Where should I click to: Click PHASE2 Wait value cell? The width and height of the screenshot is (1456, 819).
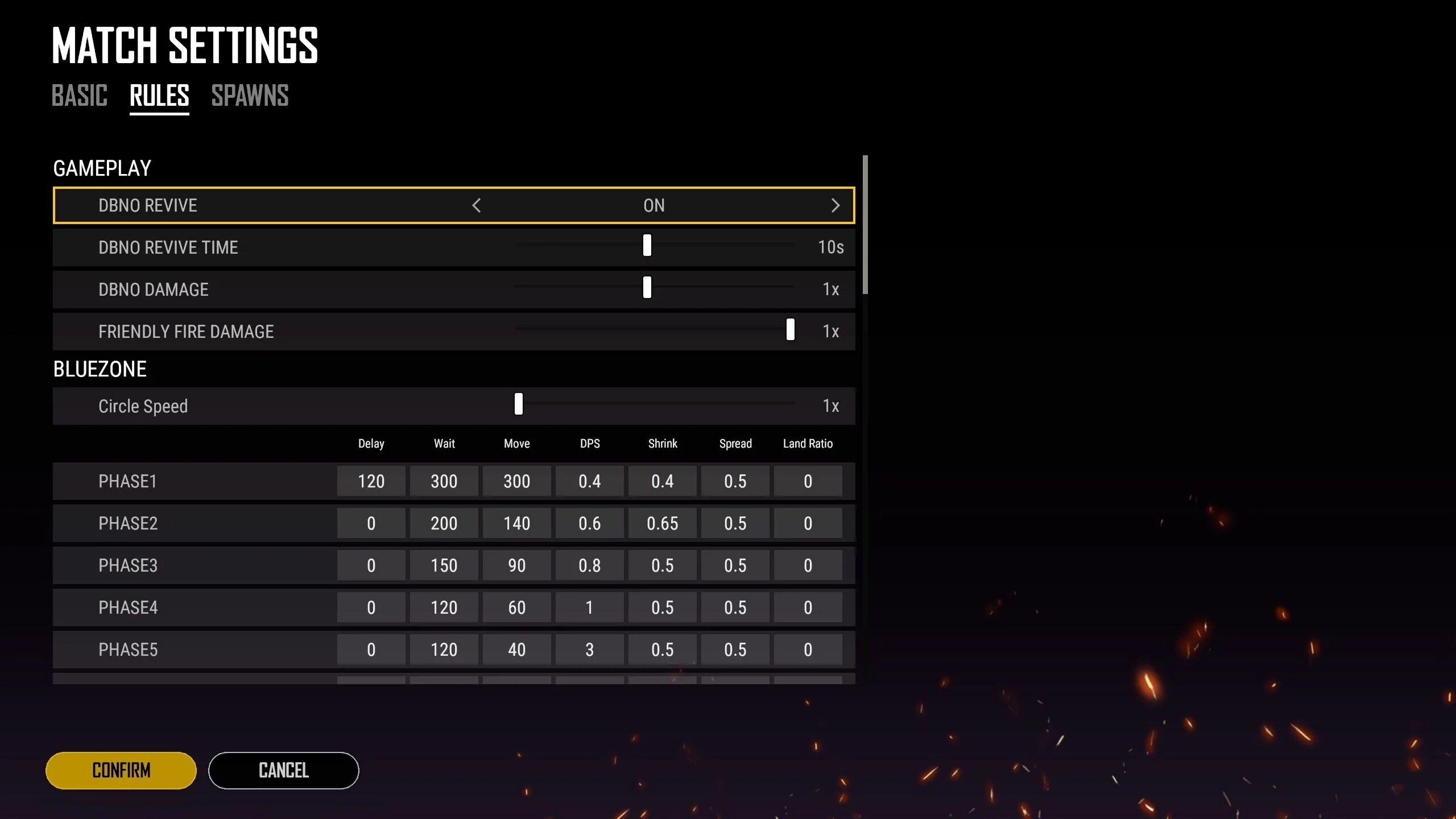443,523
